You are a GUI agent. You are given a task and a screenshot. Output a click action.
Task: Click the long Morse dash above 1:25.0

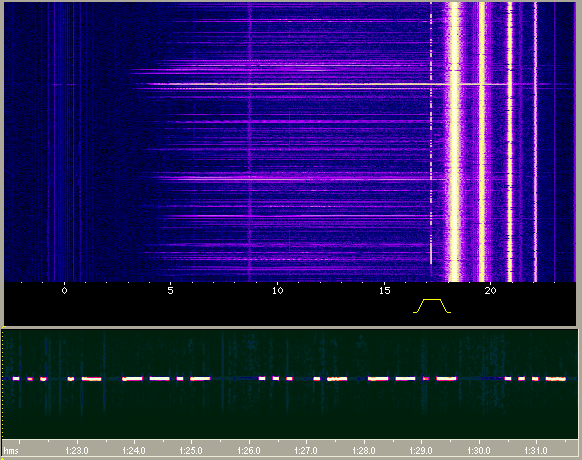point(200,379)
